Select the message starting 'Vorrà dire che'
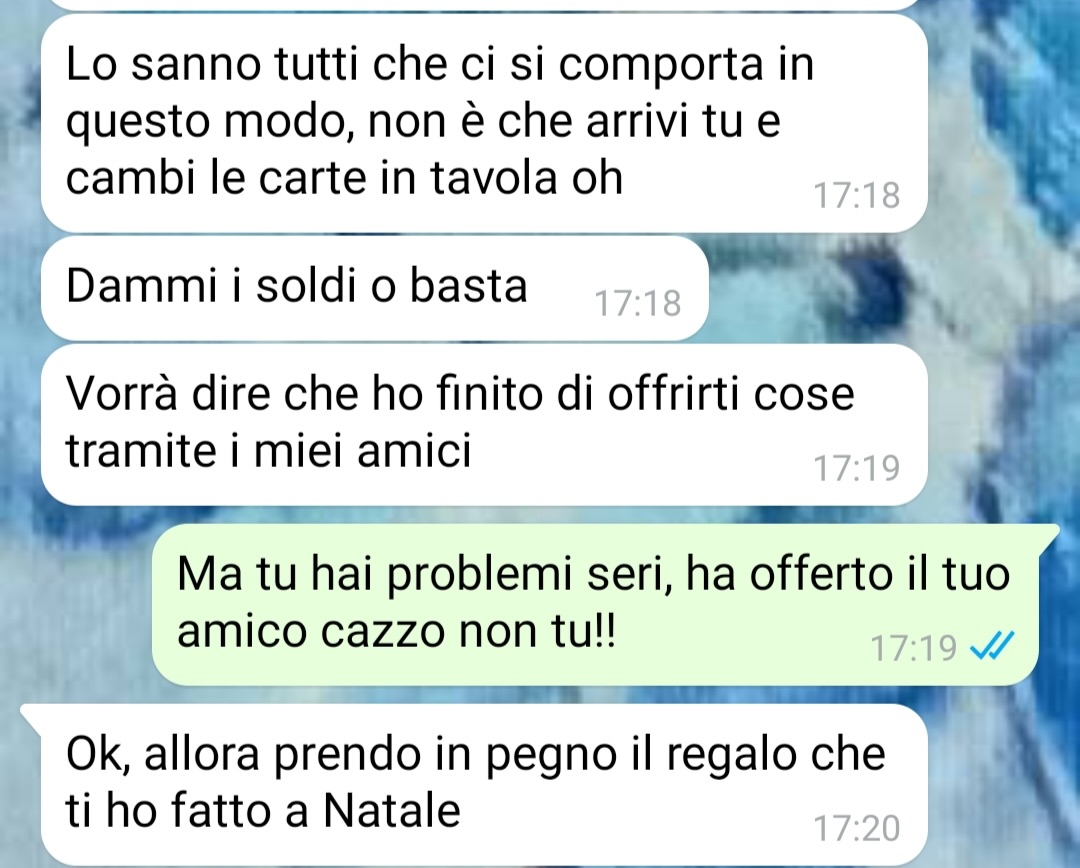 pyautogui.click(x=484, y=425)
